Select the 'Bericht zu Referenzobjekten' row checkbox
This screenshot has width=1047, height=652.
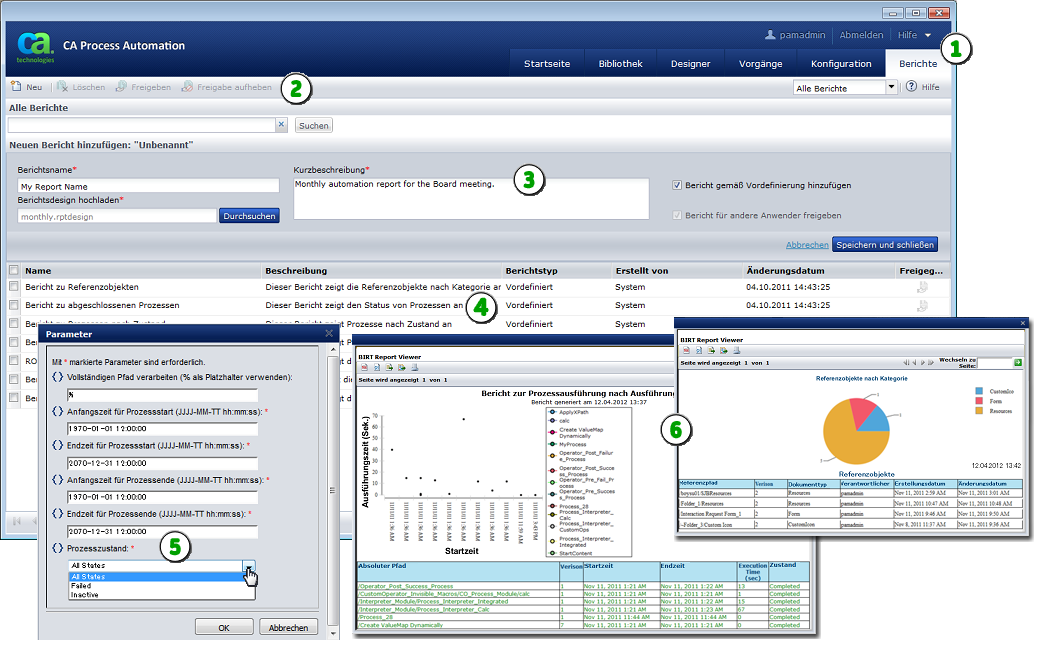14,287
